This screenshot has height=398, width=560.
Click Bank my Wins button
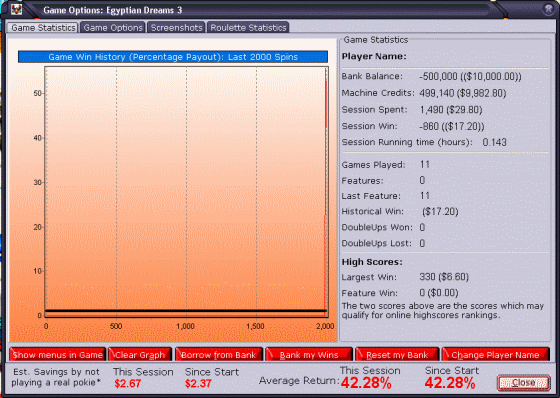point(309,355)
